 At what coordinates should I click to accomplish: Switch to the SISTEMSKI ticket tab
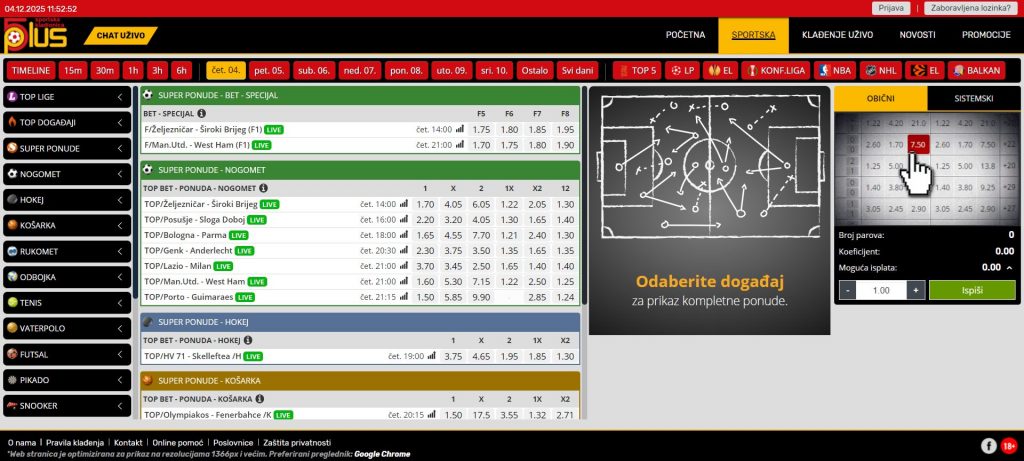pyautogui.click(x=974, y=98)
